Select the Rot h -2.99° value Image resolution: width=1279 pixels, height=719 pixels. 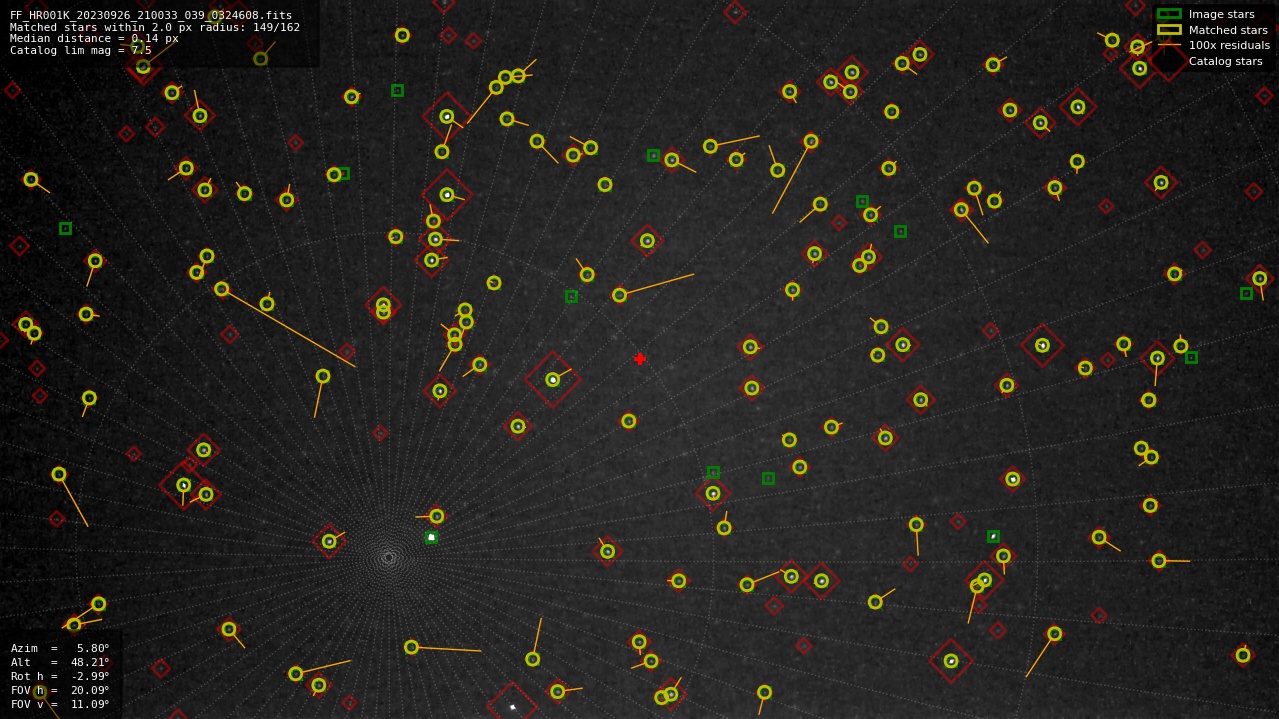[x=89, y=676]
